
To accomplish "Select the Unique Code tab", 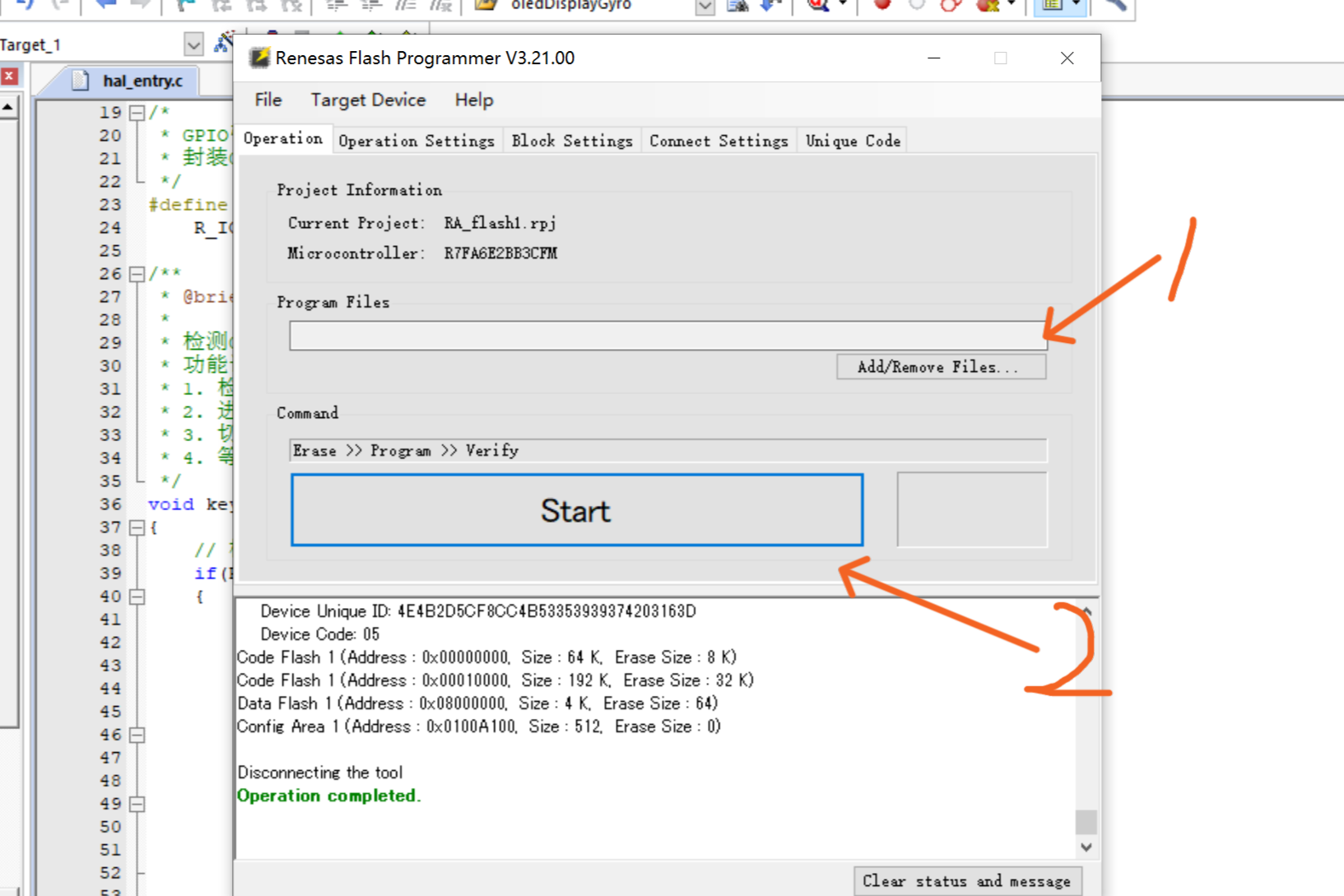I will (853, 141).
